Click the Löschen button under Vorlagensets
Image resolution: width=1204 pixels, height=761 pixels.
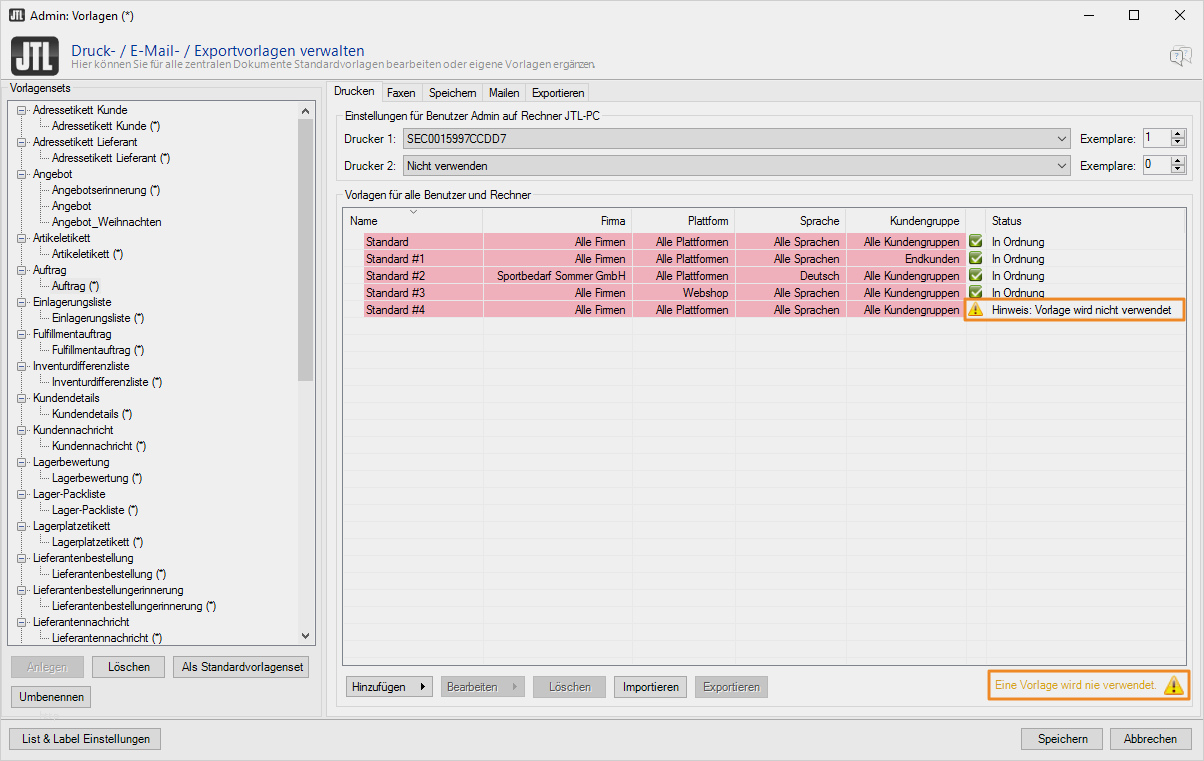[128, 667]
